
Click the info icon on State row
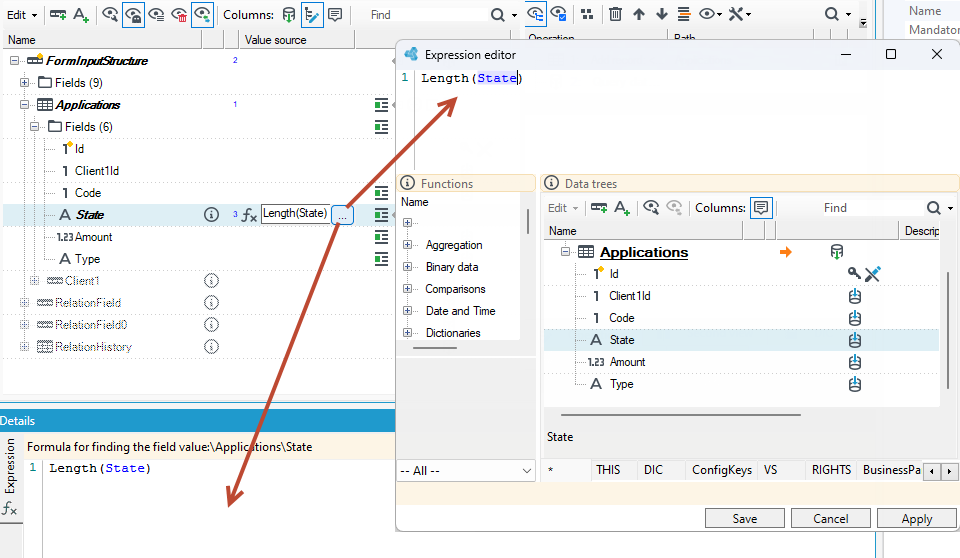click(x=211, y=214)
